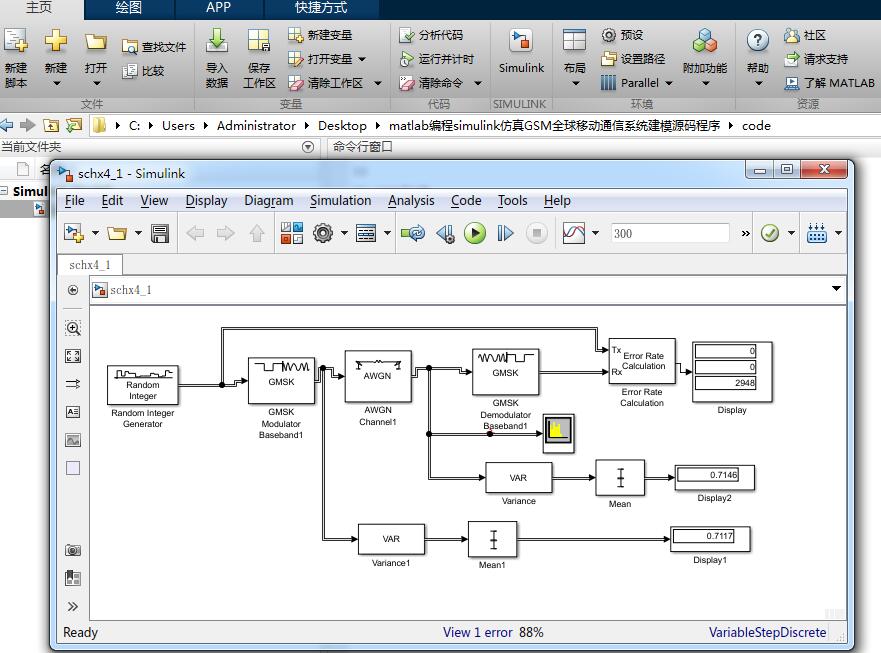Click the 请求支持 button
The image size is (881, 653).
[816, 59]
